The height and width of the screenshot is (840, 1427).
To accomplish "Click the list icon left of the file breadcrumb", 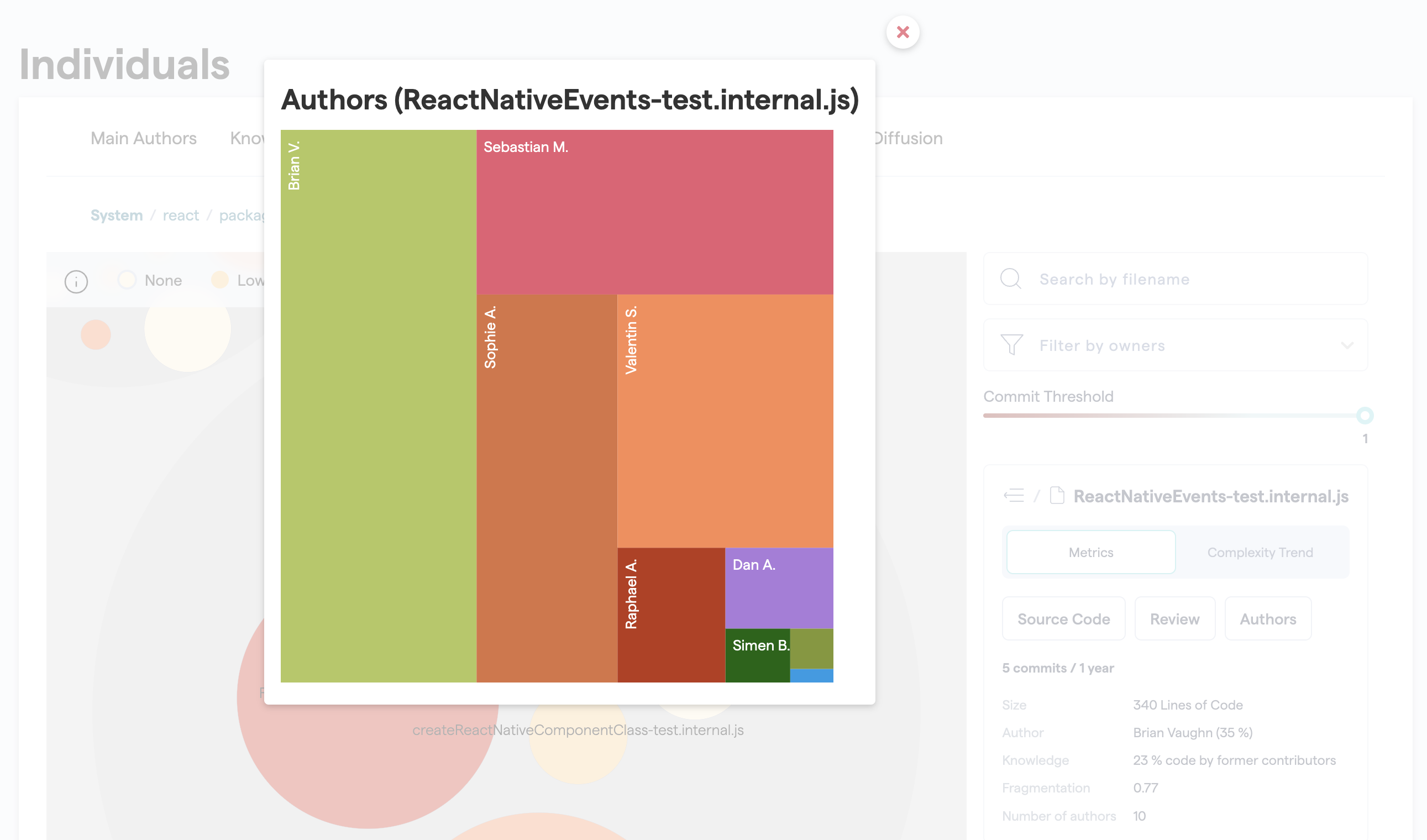I will point(1014,496).
